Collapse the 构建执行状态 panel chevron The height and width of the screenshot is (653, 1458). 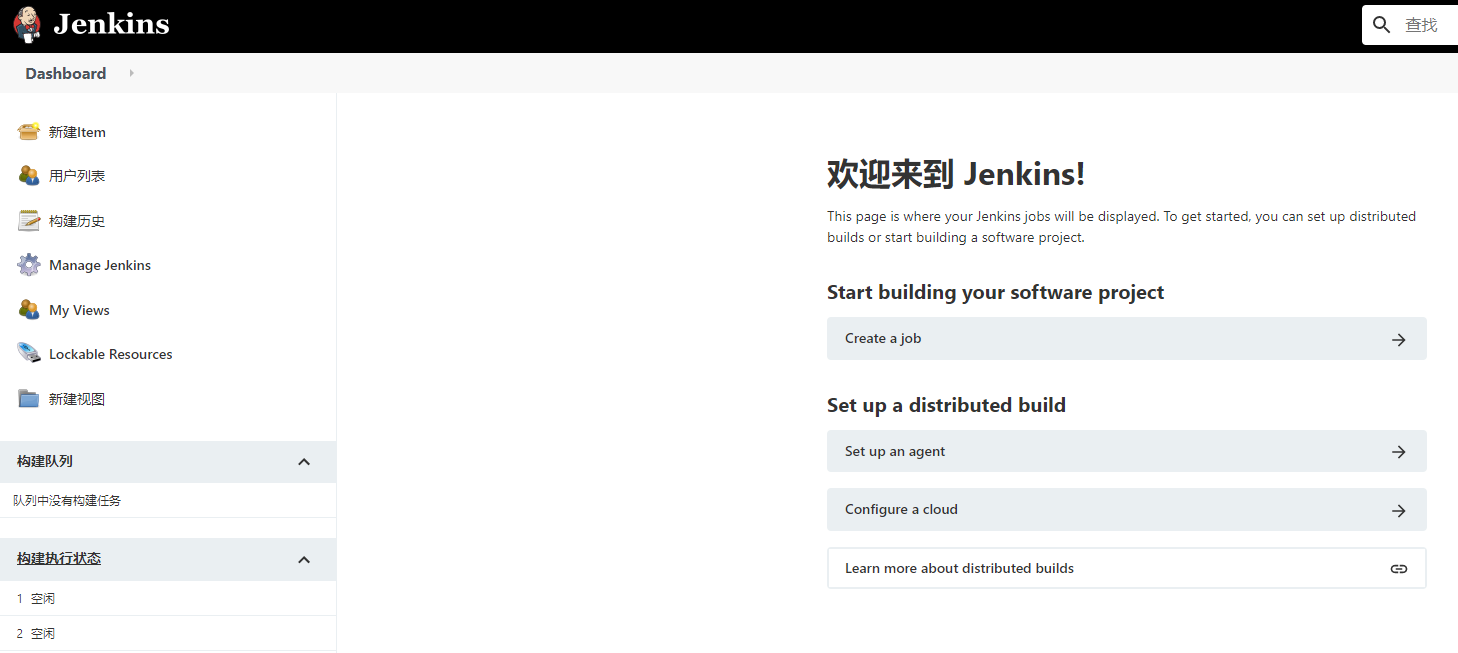[304, 560]
